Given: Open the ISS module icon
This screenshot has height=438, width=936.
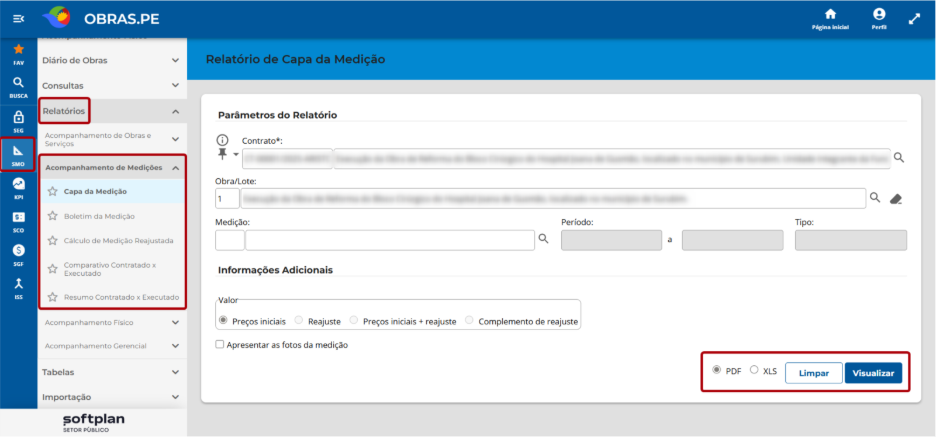Looking at the screenshot, I should 19,288.
